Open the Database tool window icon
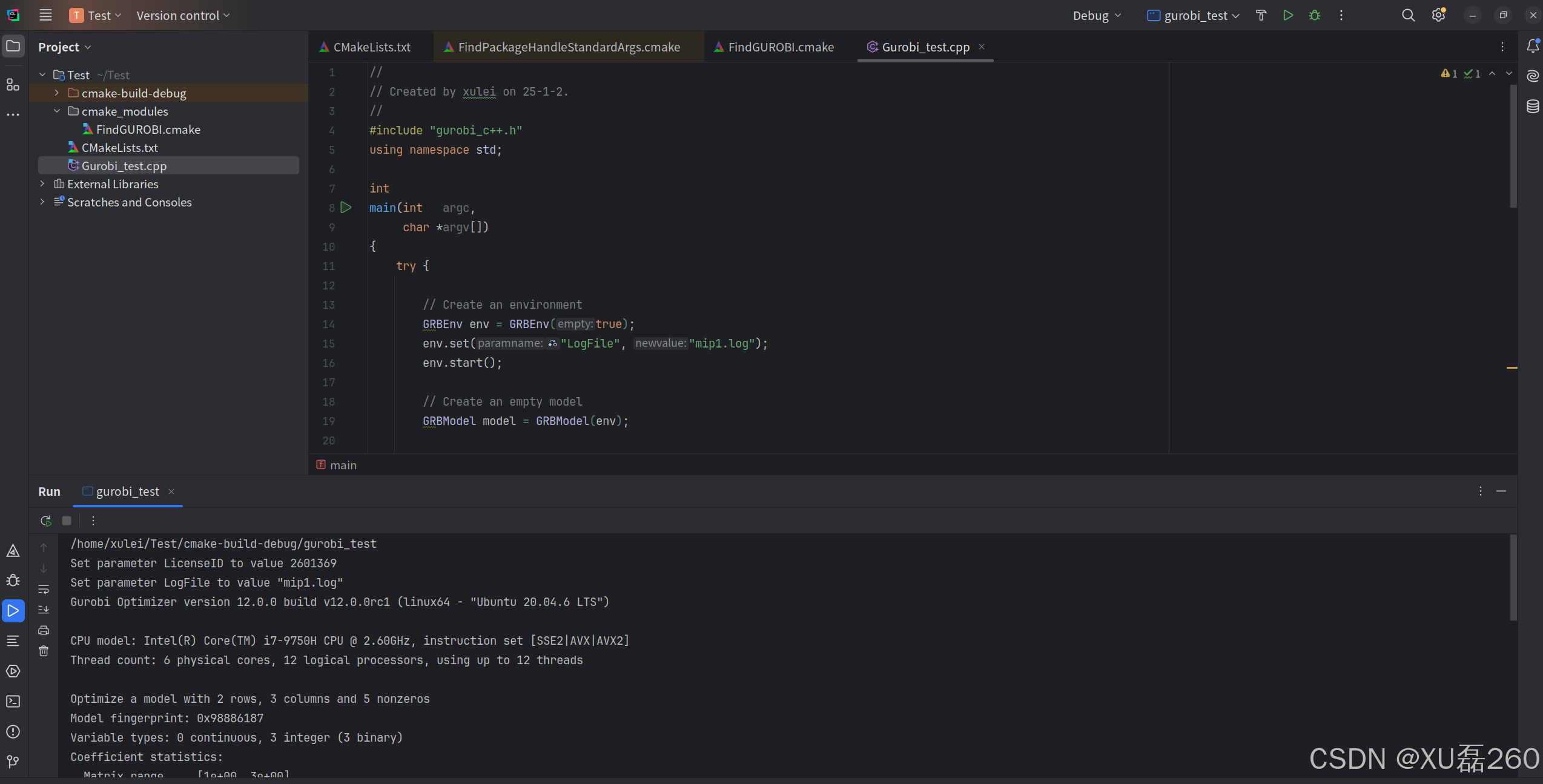This screenshot has width=1543, height=784. coord(1533,107)
